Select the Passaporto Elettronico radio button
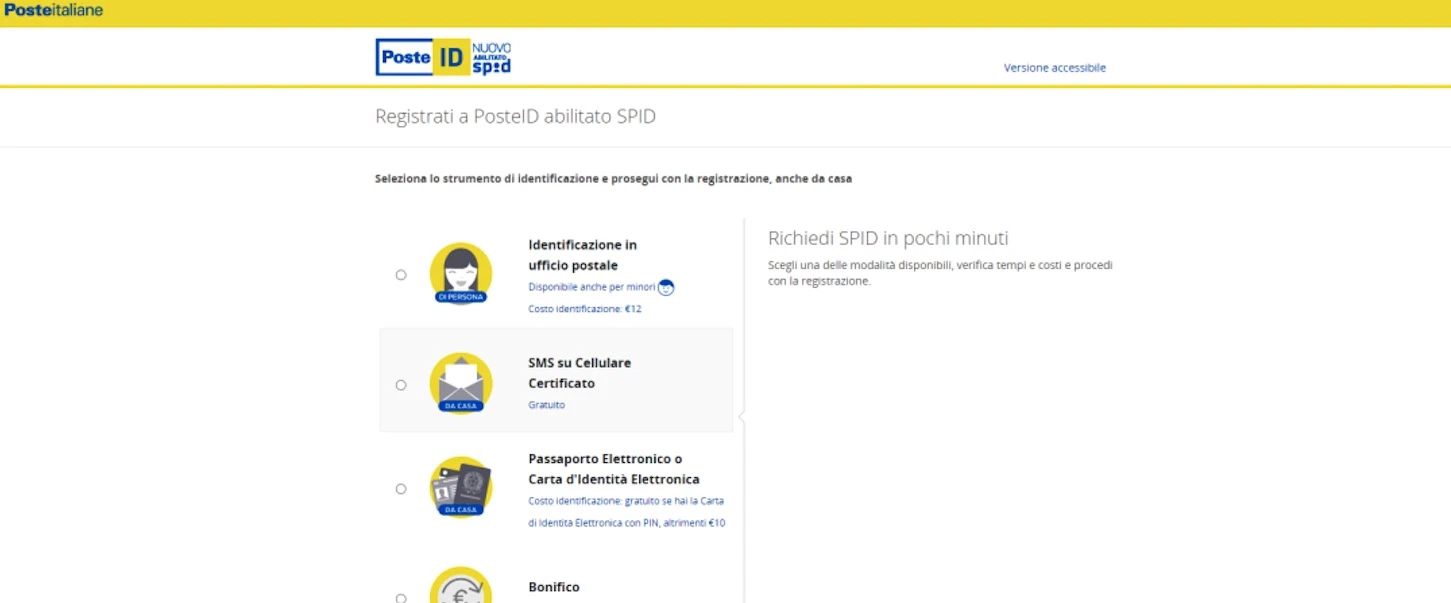1451x603 pixels. pos(401,489)
